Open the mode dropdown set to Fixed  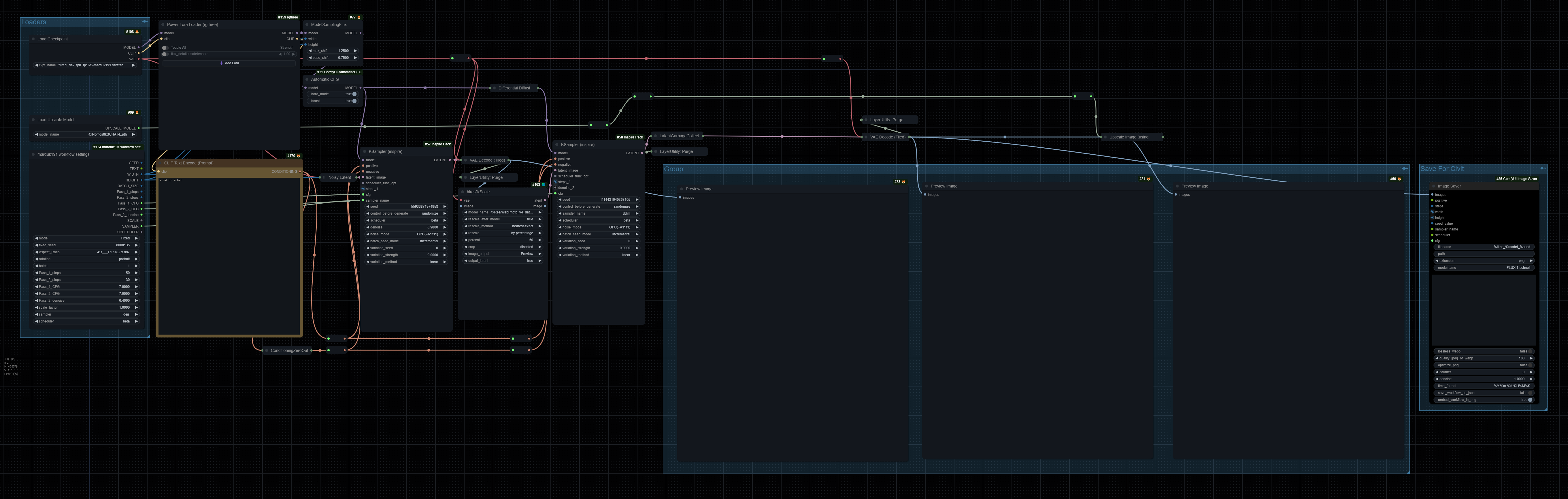[86, 238]
